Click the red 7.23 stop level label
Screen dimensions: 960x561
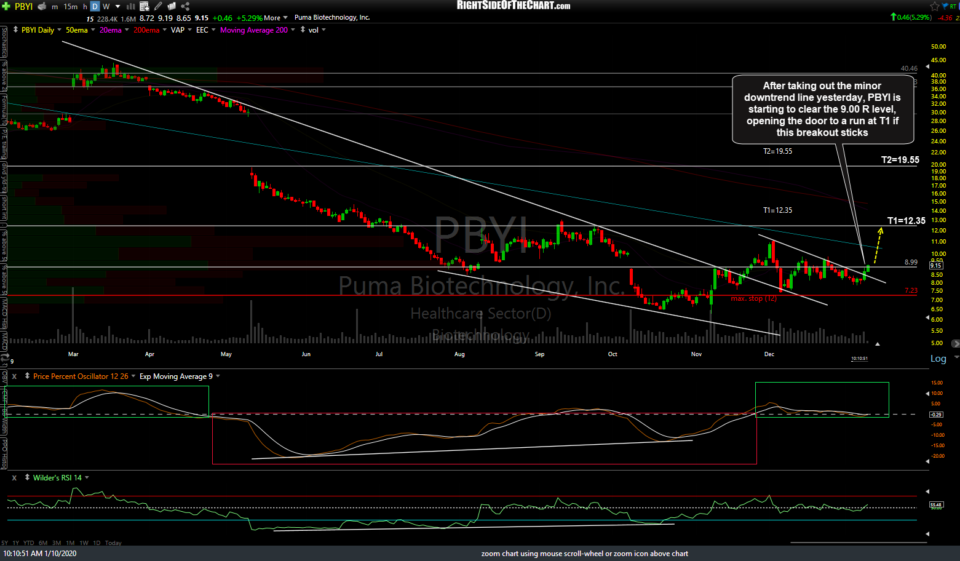[x=911, y=290]
